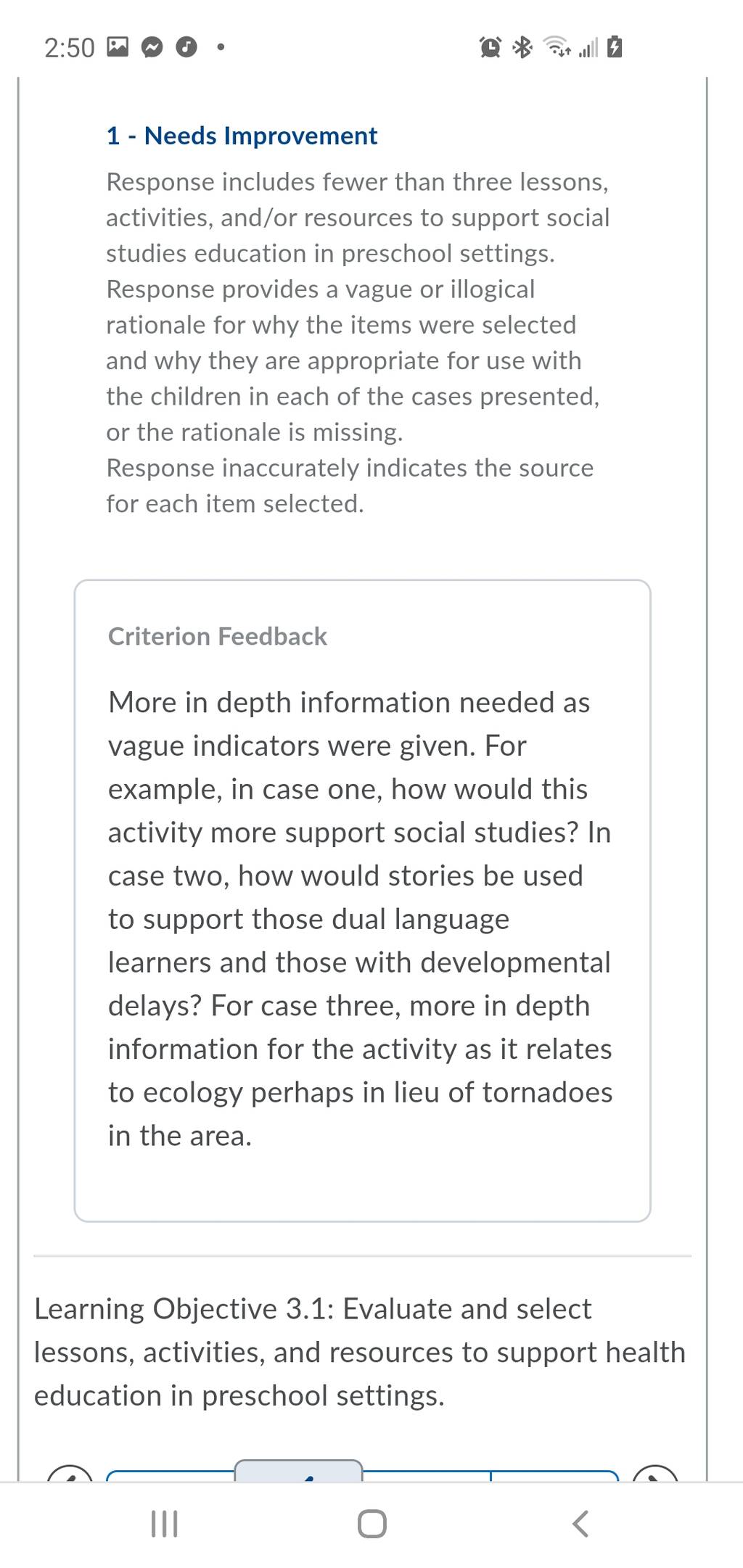Tap the Android home button
The image size is (743, 1568).
pos(371,1524)
